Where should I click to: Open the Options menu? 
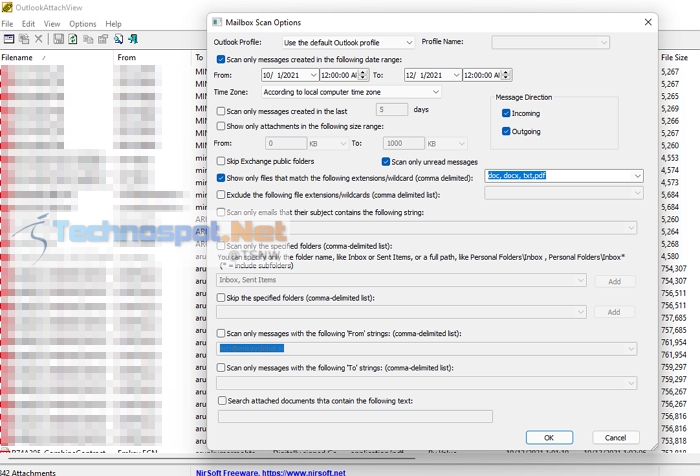(x=83, y=24)
